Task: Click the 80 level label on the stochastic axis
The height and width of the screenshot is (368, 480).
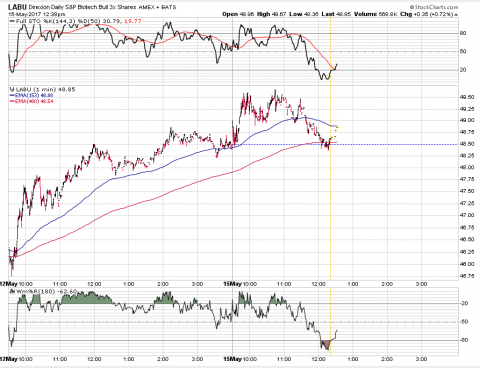Action: [x=463, y=33]
